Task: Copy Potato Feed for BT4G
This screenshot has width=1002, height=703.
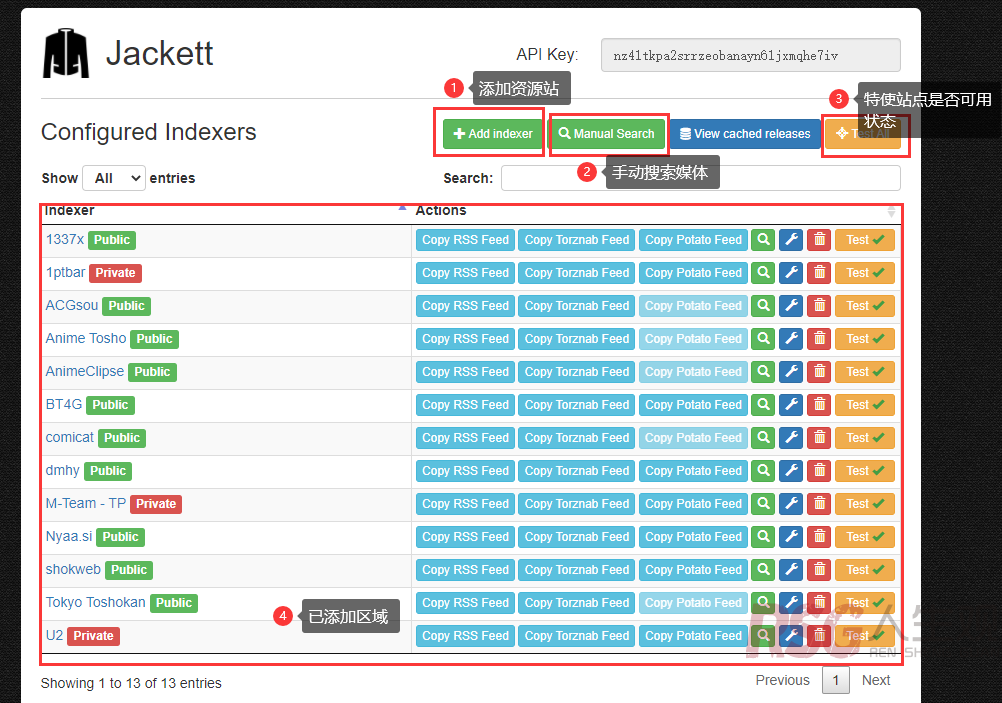Action: 693,405
